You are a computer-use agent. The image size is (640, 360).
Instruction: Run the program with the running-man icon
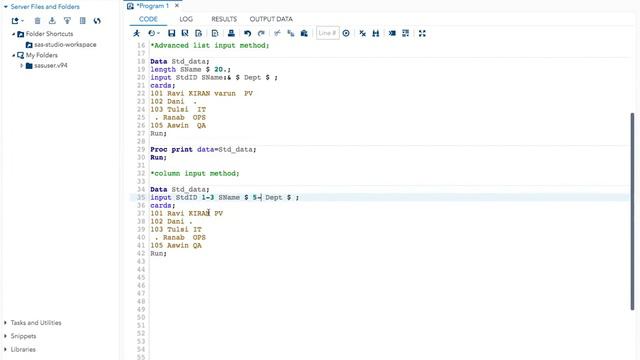(x=136, y=33)
